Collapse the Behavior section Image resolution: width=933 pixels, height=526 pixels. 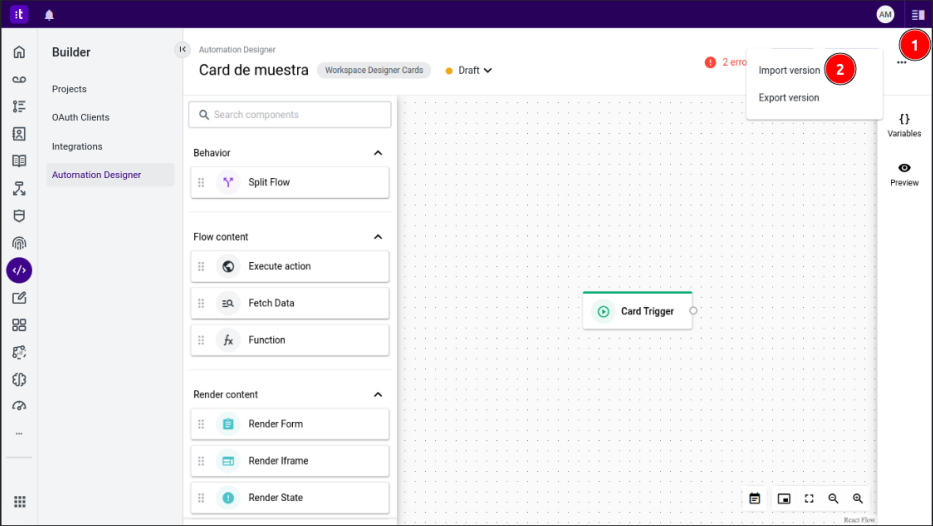pos(378,153)
